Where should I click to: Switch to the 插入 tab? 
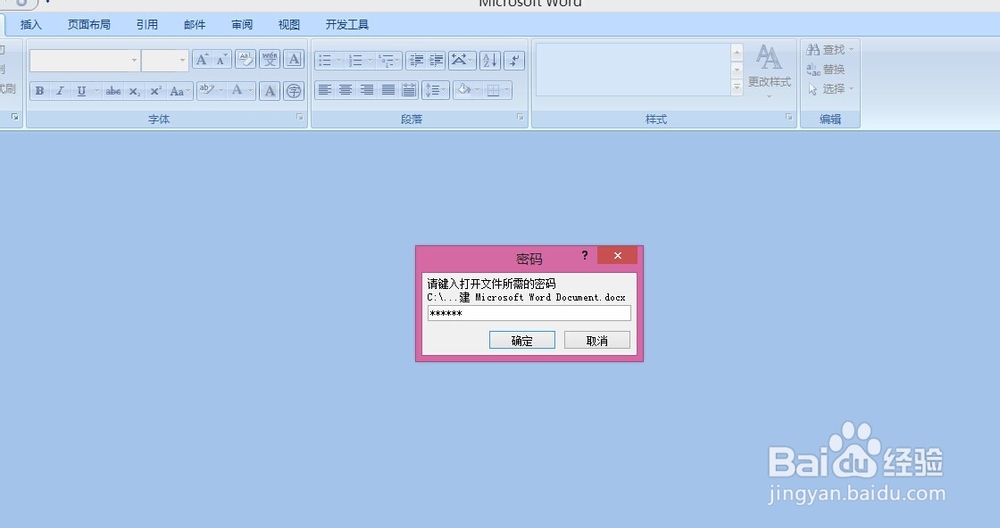[31, 25]
